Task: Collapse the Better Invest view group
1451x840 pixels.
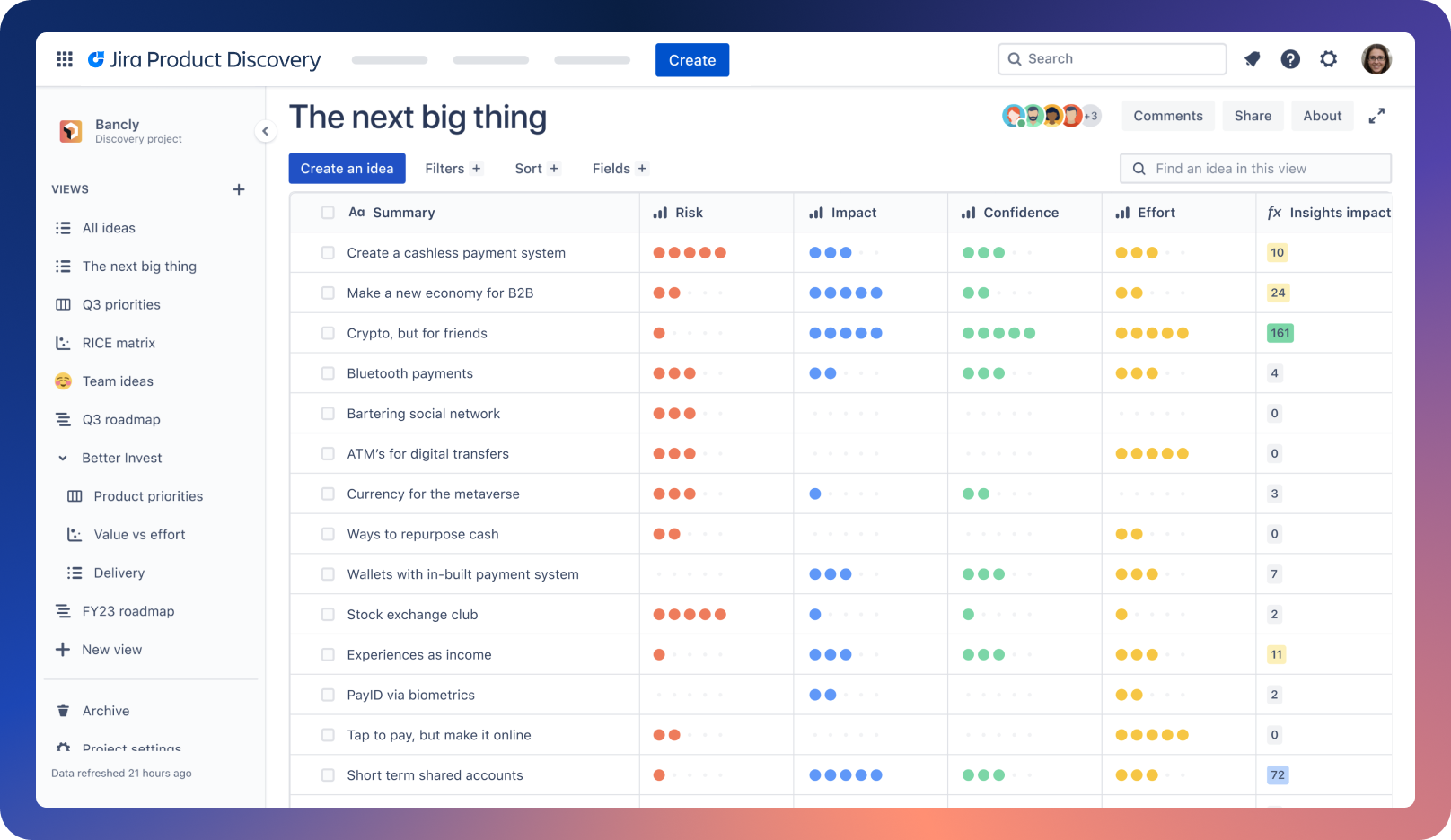Action: (63, 458)
